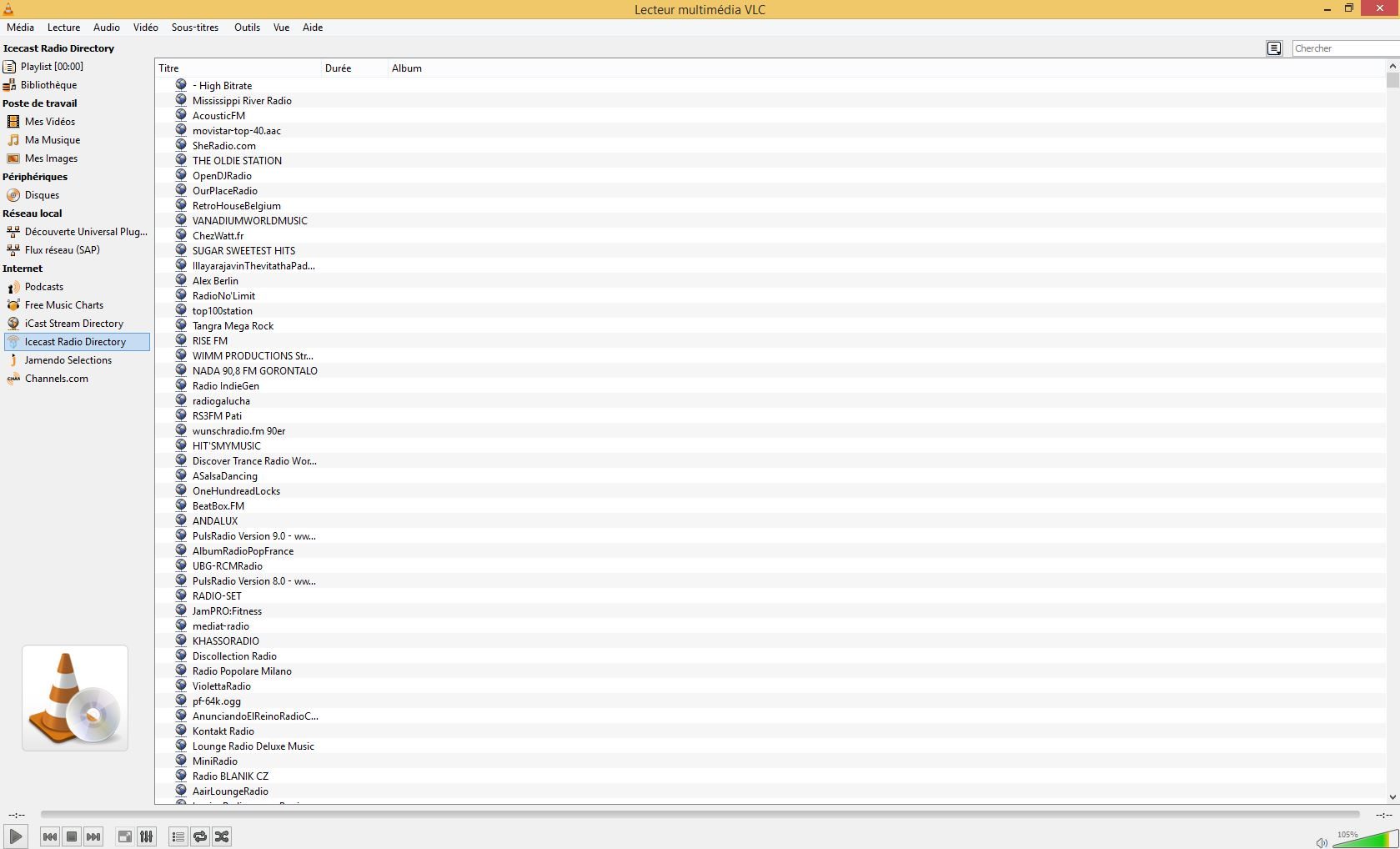Open the Aide menu
Image resolution: width=1400 pixels, height=849 pixels.
(313, 28)
